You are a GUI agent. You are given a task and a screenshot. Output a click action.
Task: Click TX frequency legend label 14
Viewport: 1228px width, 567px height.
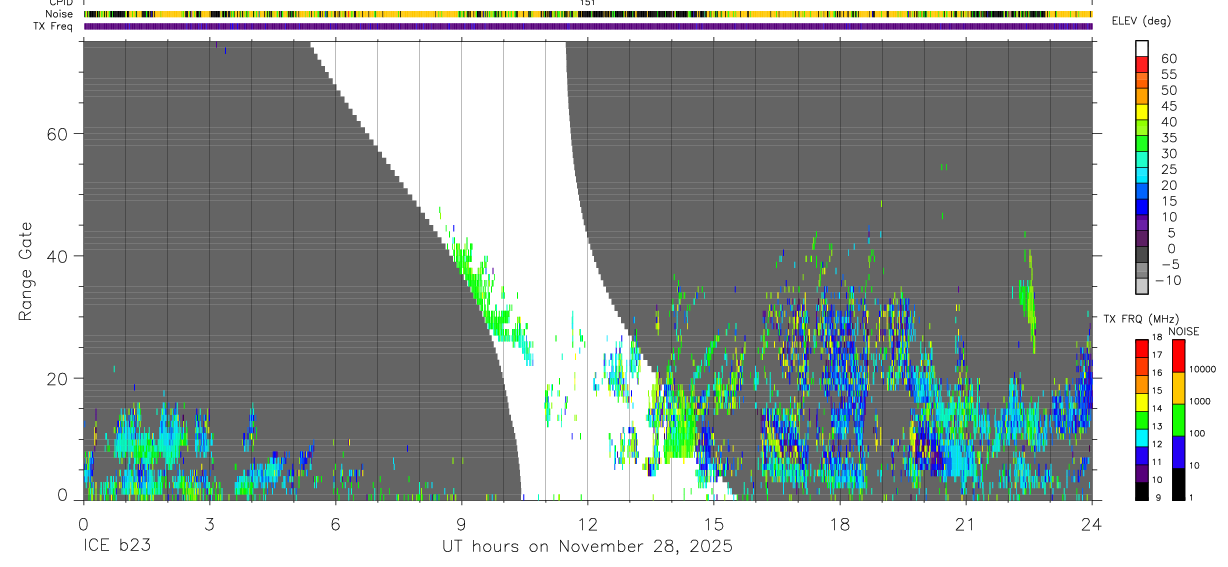(1158, 408)
